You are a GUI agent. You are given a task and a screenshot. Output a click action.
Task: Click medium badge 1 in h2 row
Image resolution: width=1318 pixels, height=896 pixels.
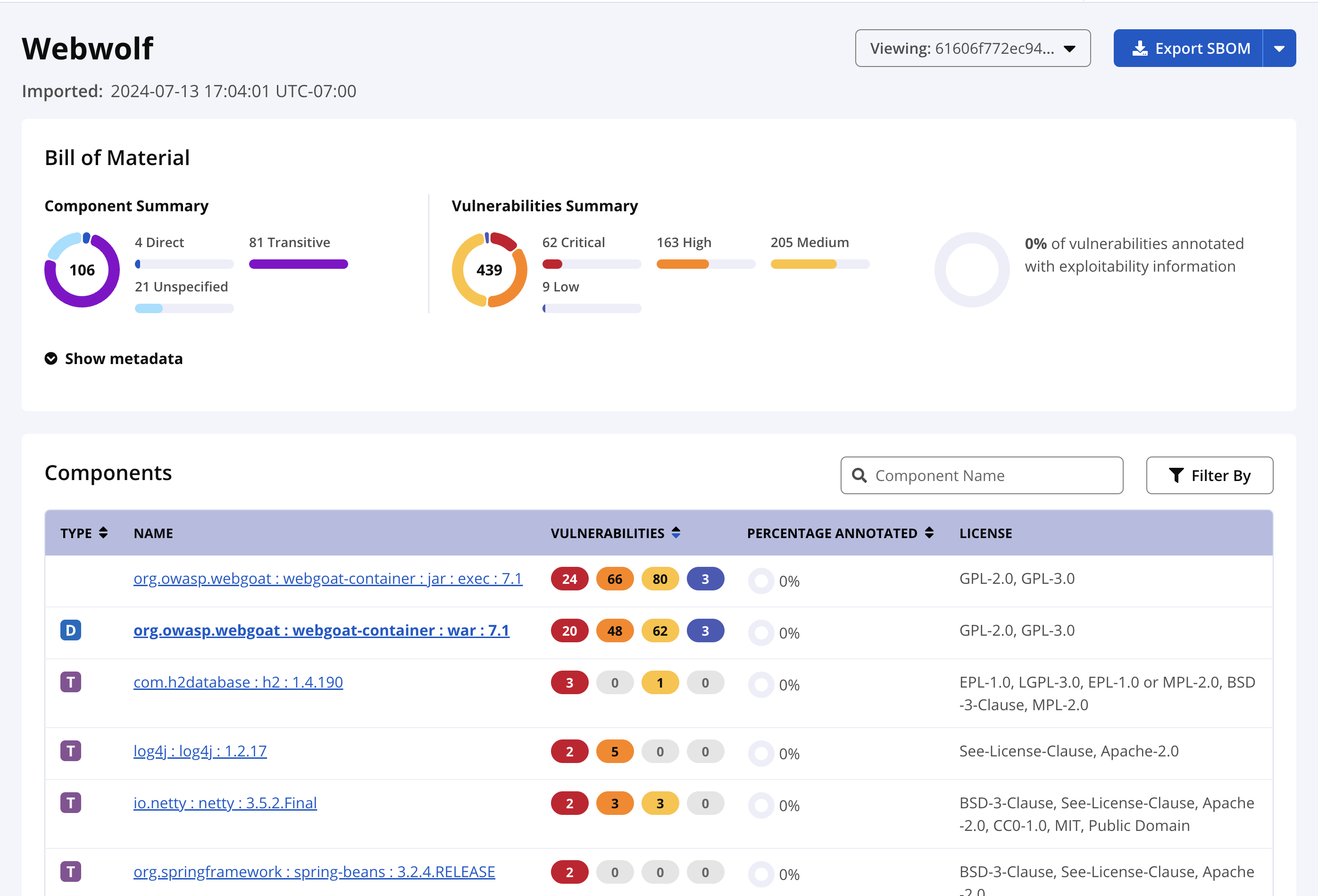(660, 683)
